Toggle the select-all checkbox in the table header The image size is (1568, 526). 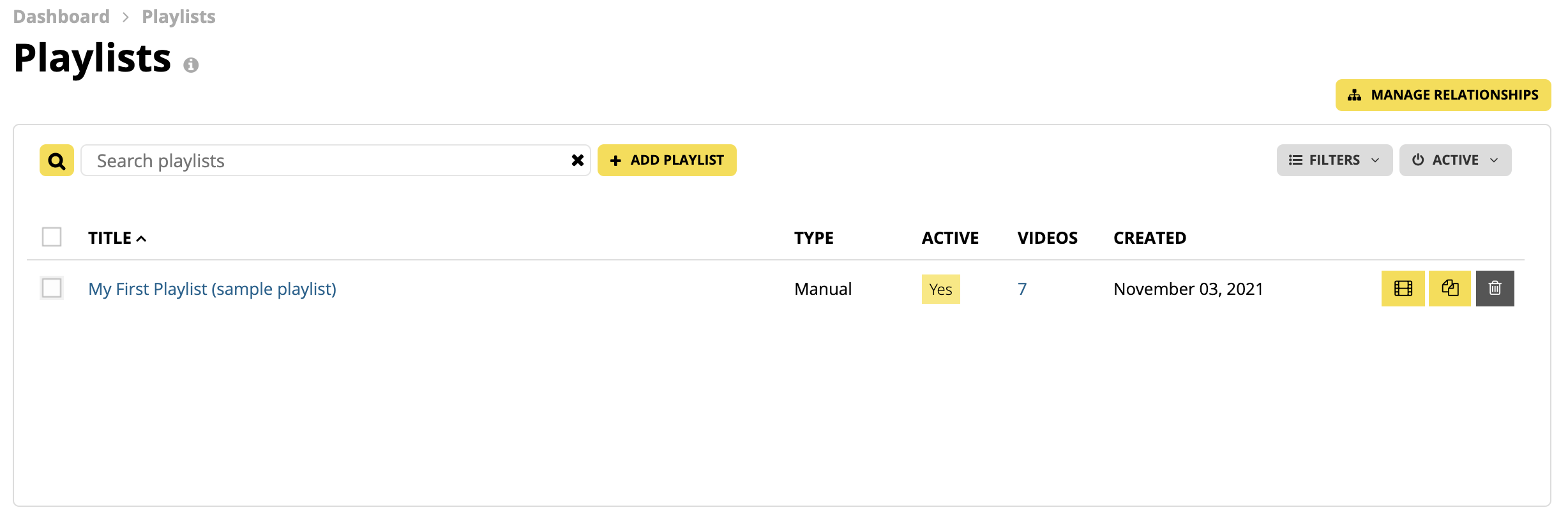52,237
